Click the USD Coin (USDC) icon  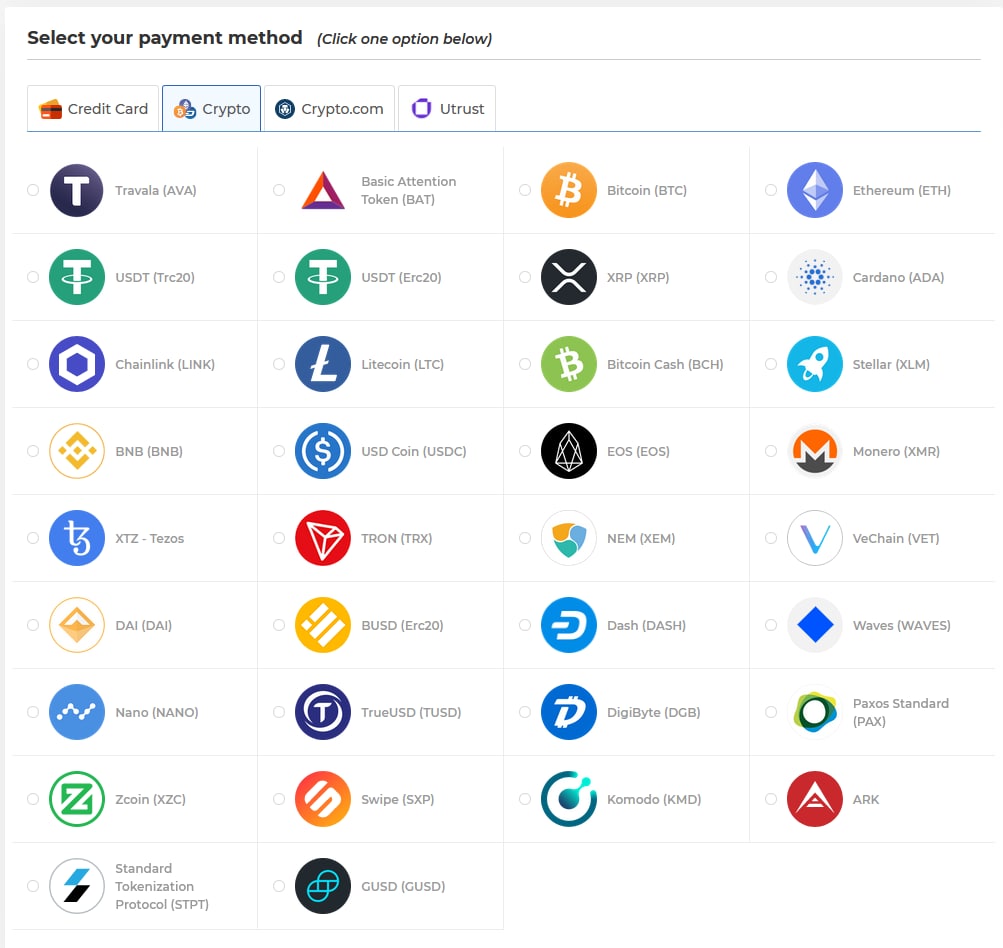(323, 452)
